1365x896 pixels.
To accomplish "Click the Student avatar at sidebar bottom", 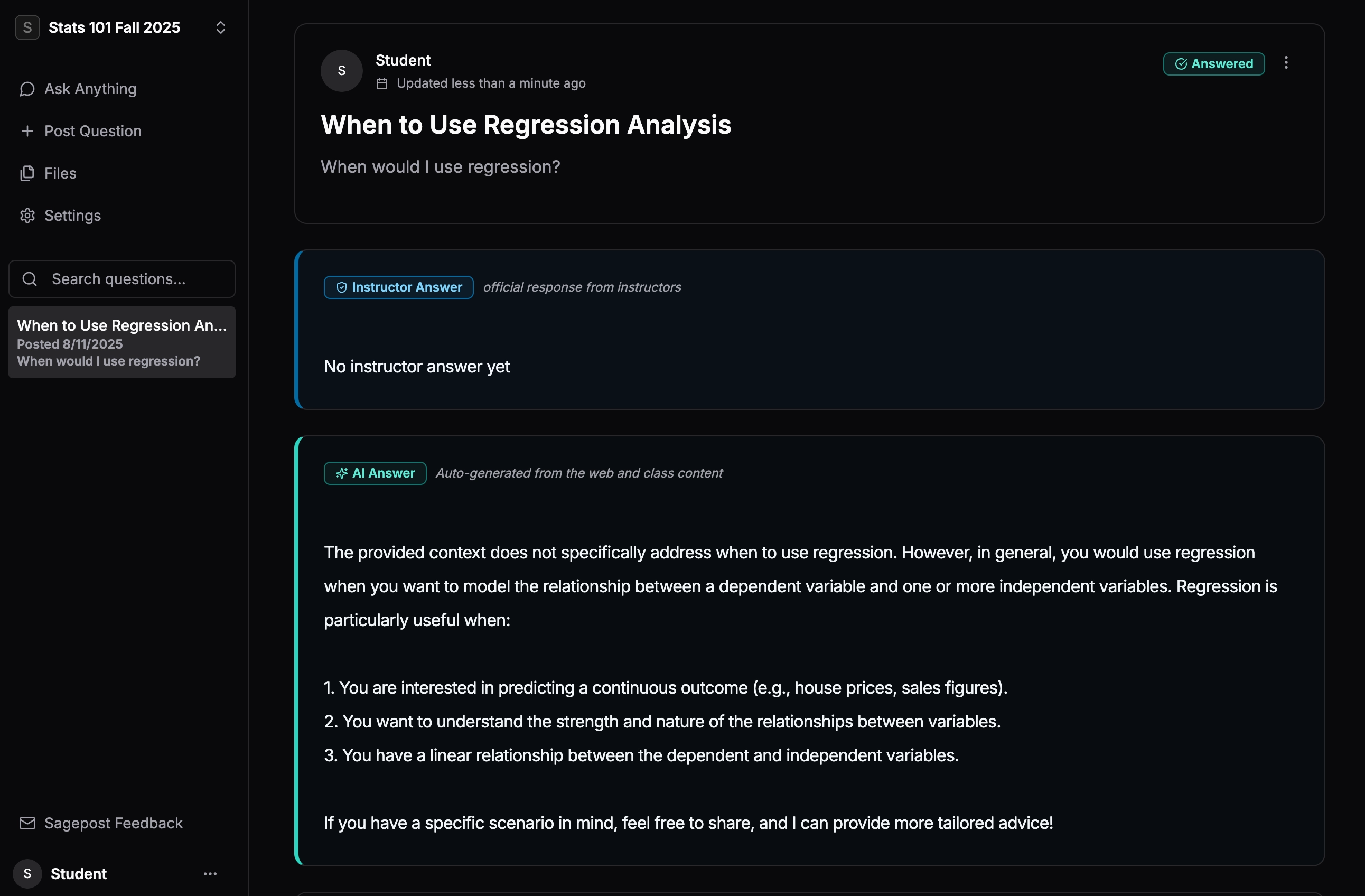I will coord(27,873).
